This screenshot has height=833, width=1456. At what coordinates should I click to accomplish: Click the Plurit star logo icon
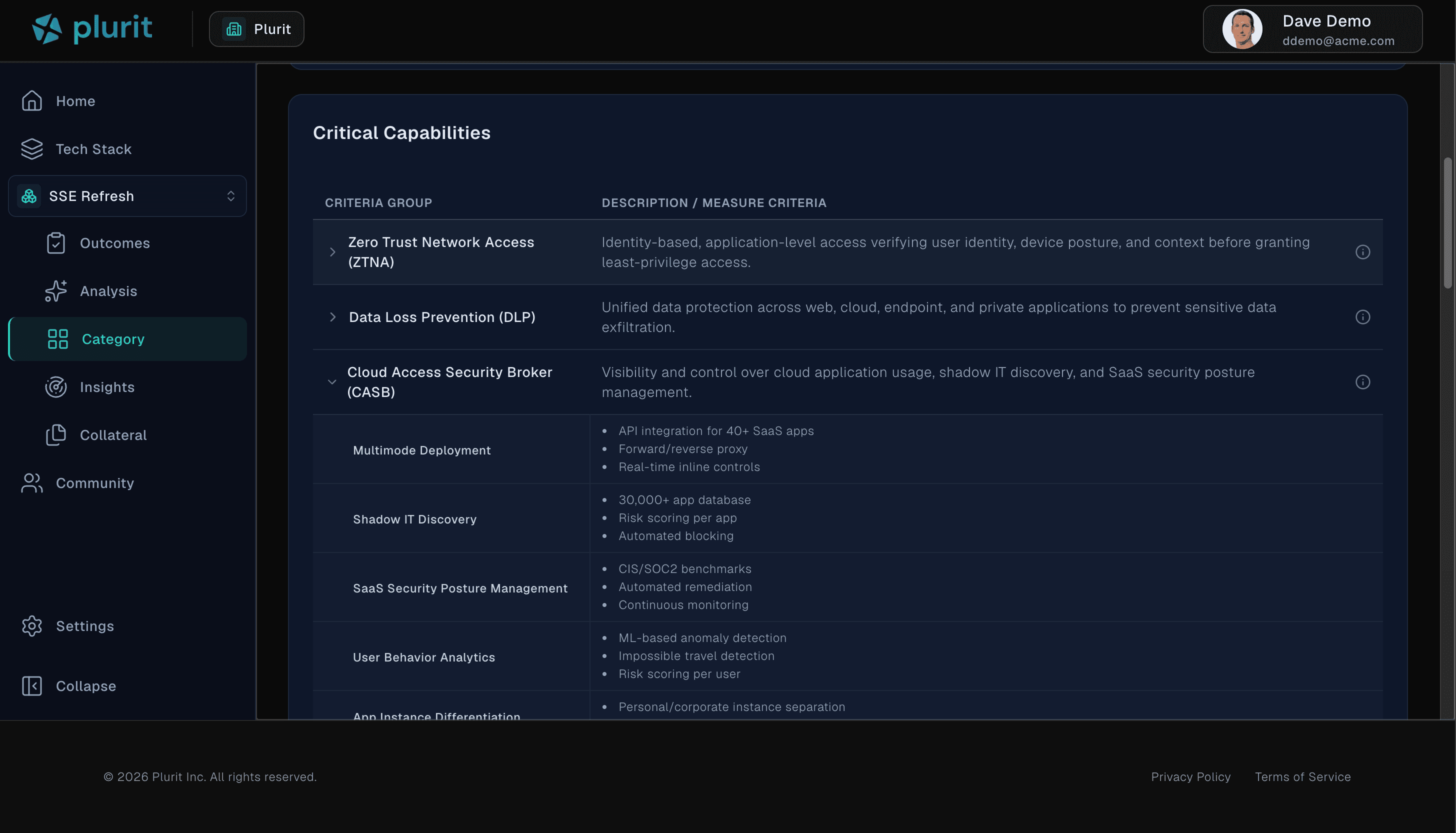coord(47,28)
